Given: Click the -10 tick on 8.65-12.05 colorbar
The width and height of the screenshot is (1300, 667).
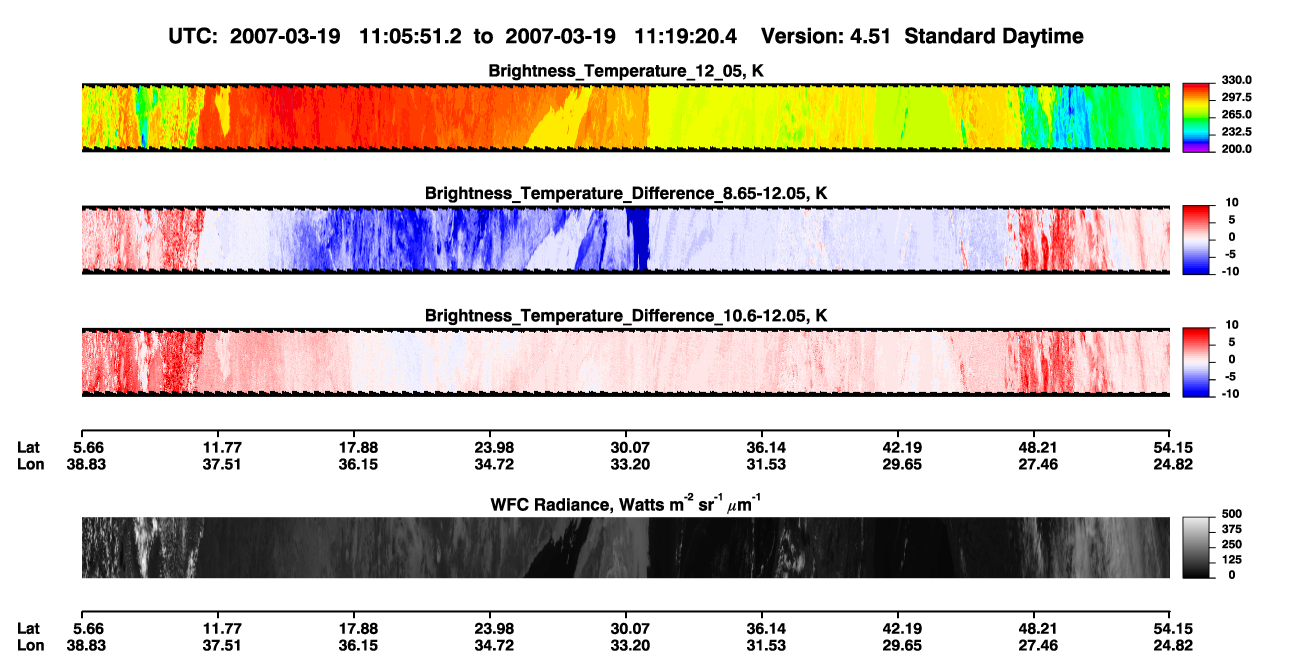Looking at the screenshot, I should [x=1231, y=271].
